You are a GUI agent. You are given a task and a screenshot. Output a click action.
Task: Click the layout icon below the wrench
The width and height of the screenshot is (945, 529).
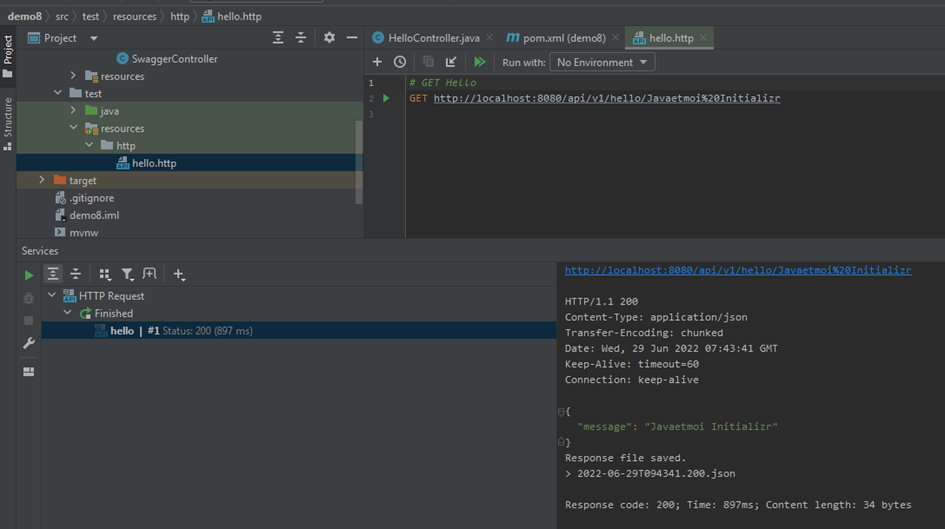[28, 372]
